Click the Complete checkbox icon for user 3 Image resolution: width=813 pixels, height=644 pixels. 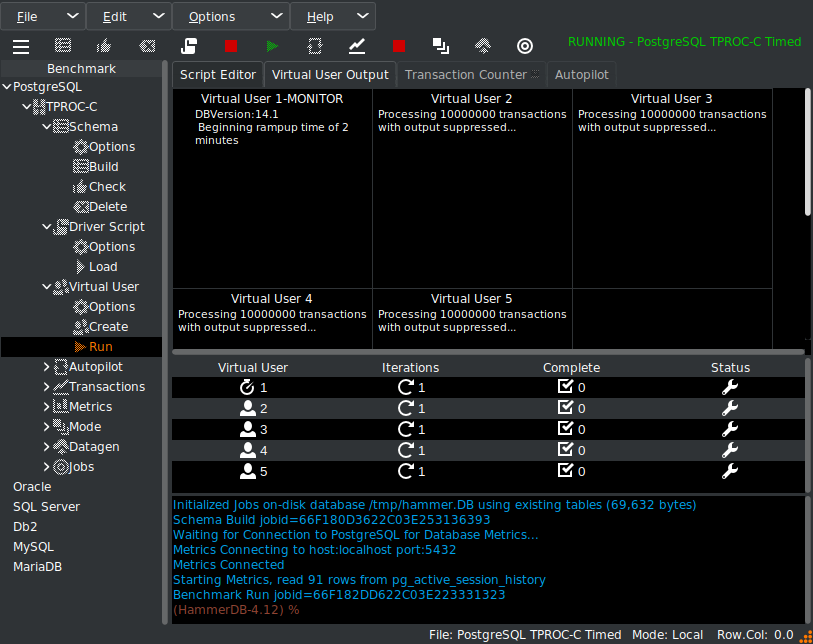pyautogui.click(x=565, y=429)
